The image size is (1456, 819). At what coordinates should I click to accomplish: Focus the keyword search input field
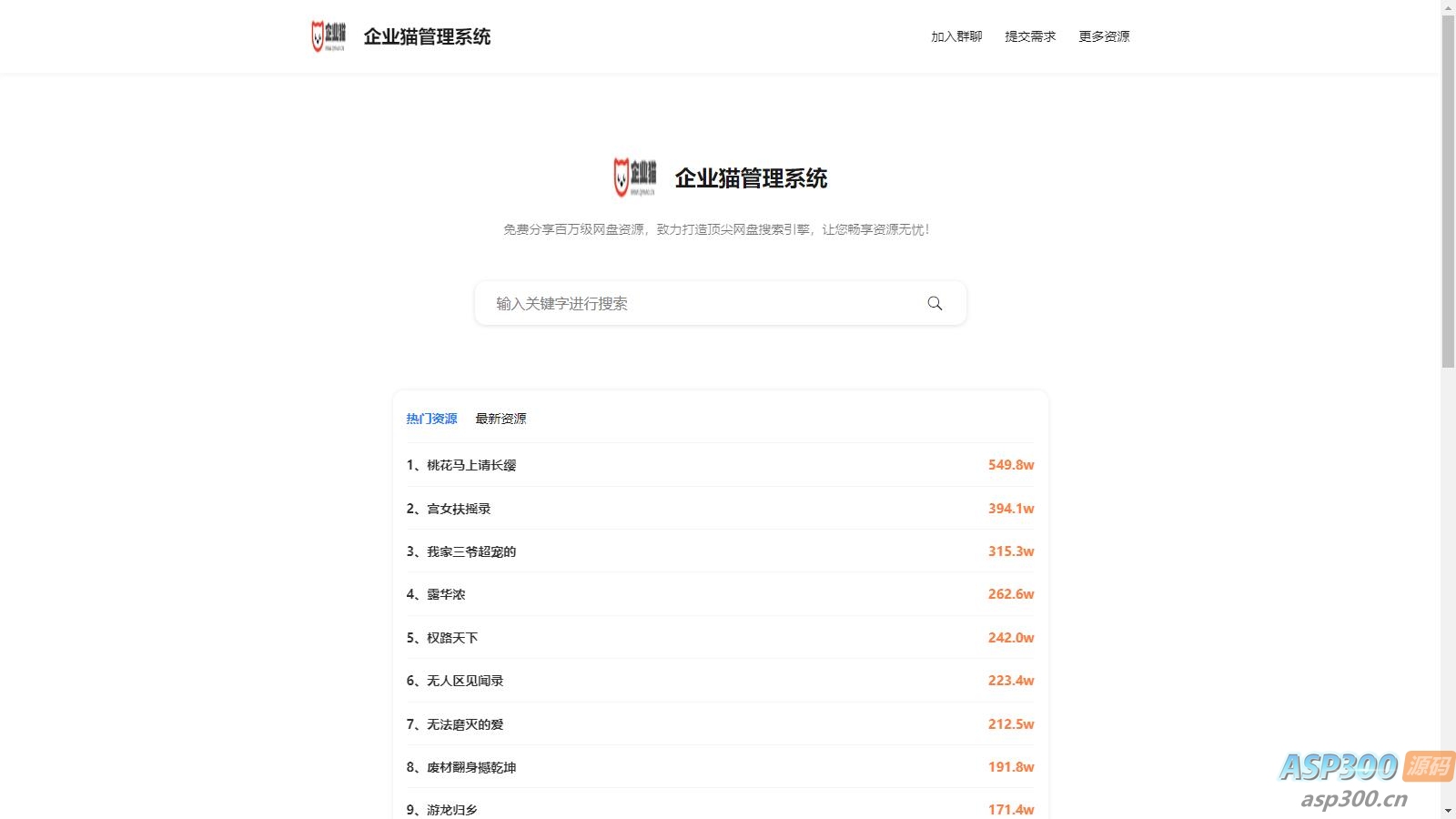click(701, 303)
